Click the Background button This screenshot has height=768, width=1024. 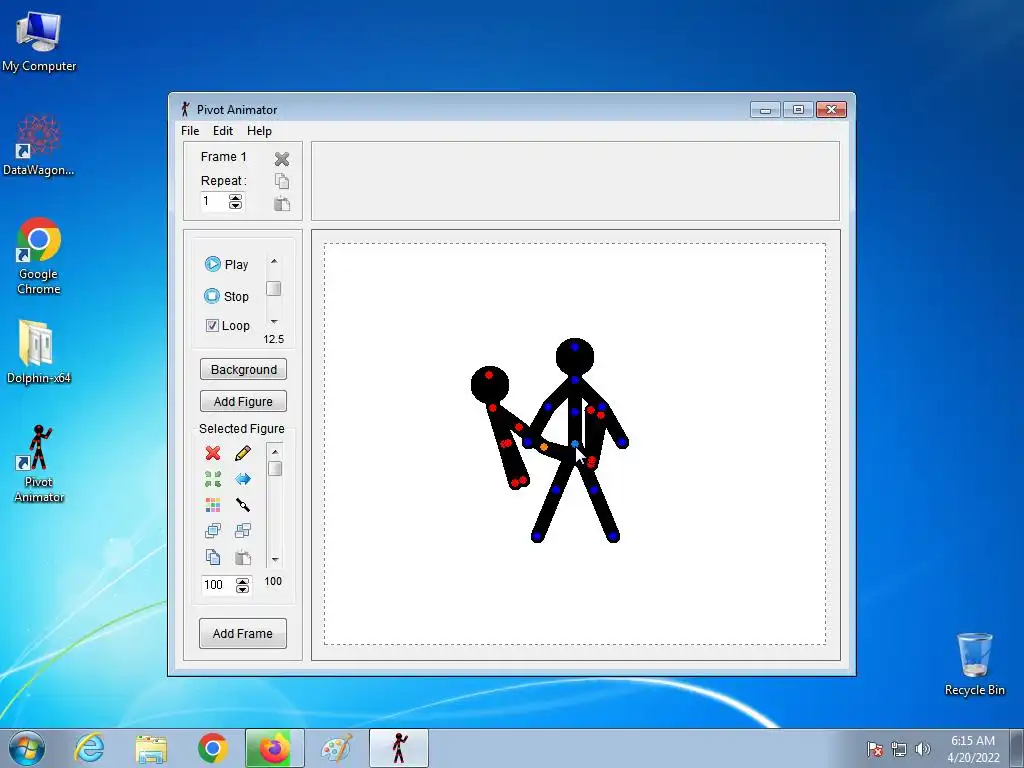coord(244,370)
